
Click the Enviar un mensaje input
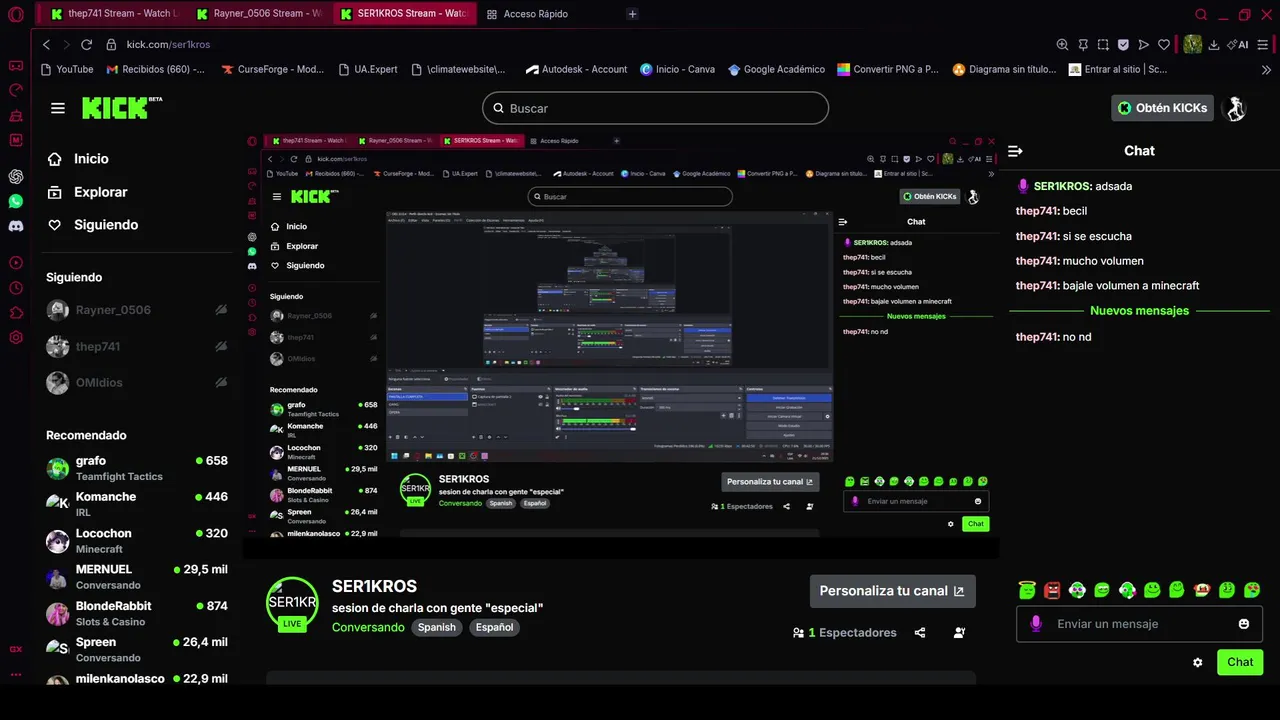point(1139,624)
